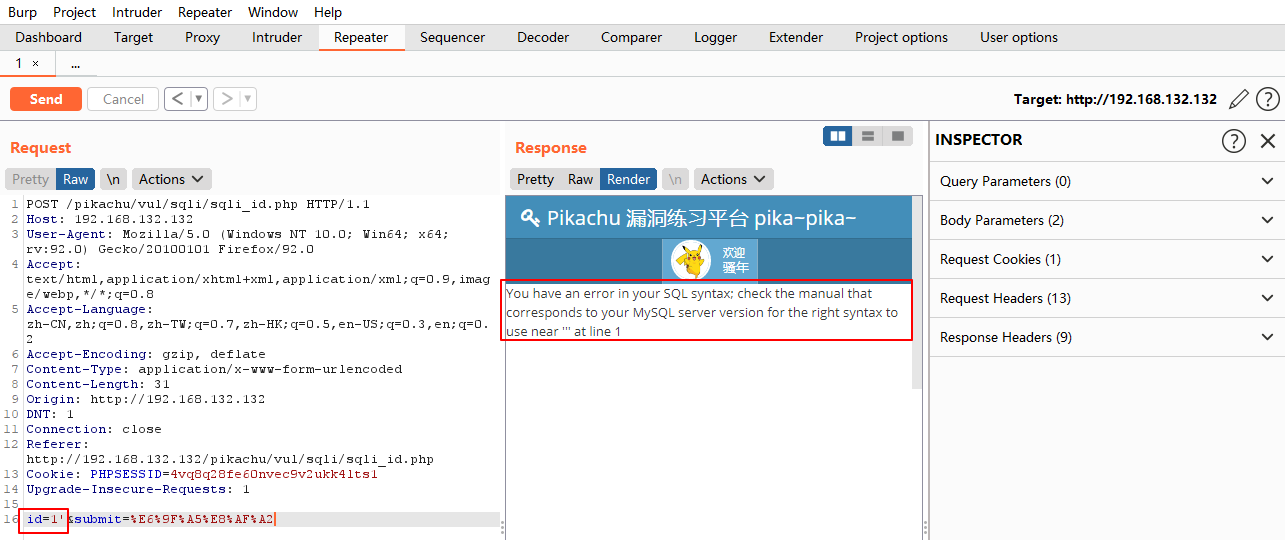Image resolution: width=1285 pixels, height=540 pixels.
Task: Open the User options tab
Action: [x=1019, y=37]
